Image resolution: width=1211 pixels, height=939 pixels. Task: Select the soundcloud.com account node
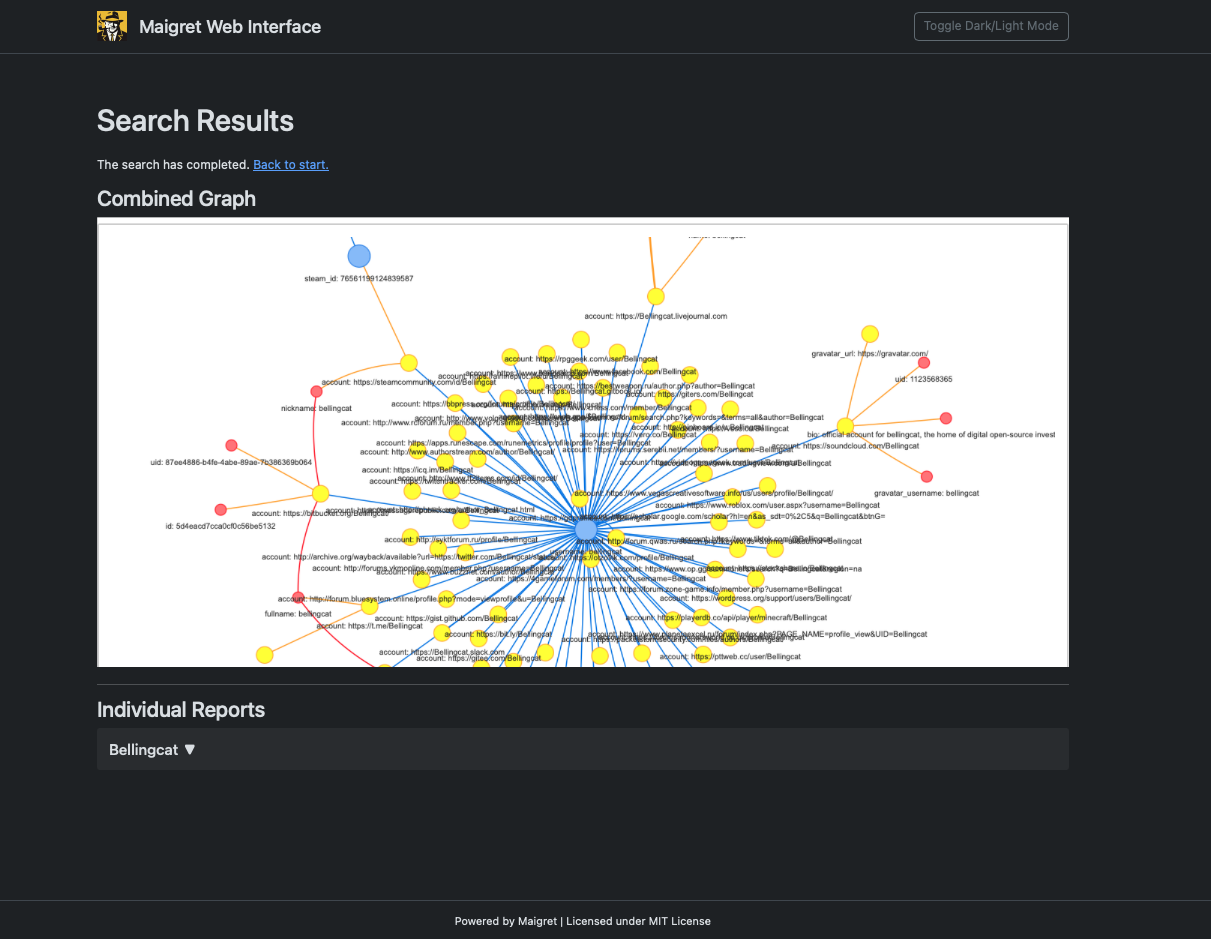pyautogui.click(x=845, y=426)
